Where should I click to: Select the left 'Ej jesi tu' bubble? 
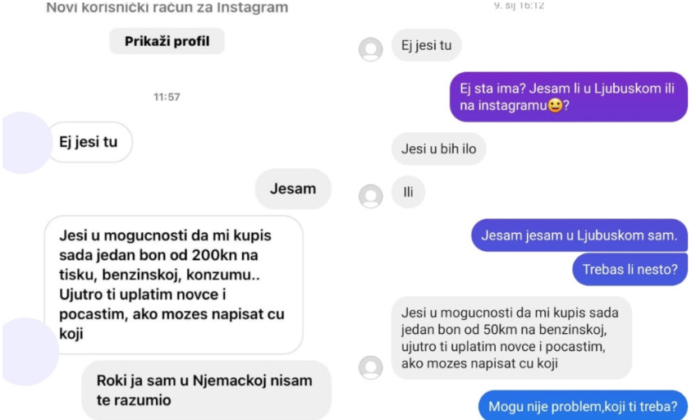pyautogui.click(x=89, y=142)
